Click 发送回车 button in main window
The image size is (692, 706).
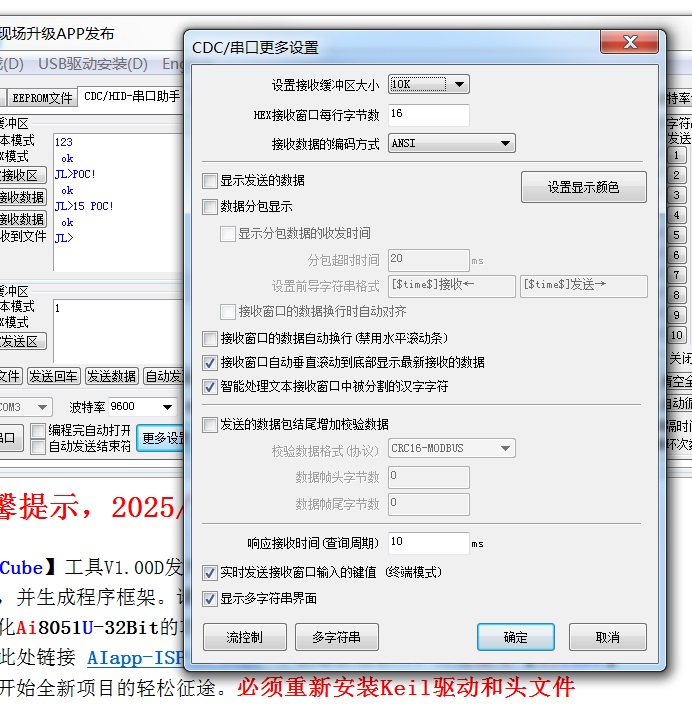(x=53, y=376)
